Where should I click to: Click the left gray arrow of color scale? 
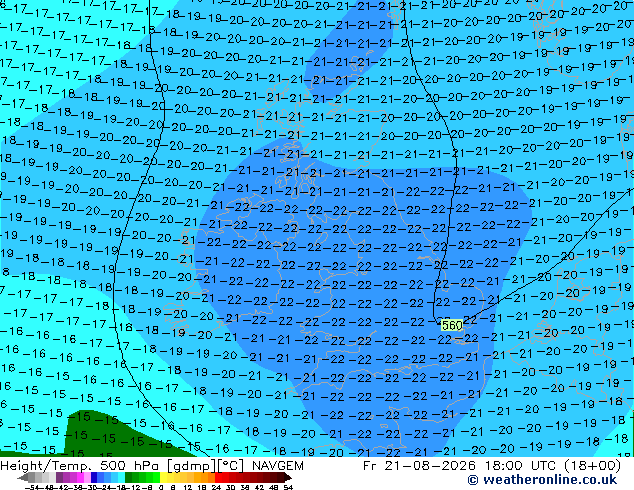[x=23, y=478]
